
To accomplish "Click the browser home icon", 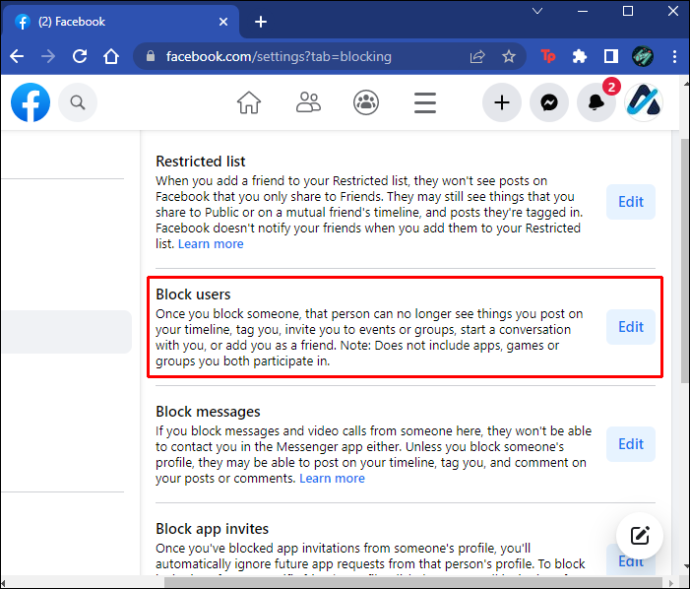I will click(111, 56).
